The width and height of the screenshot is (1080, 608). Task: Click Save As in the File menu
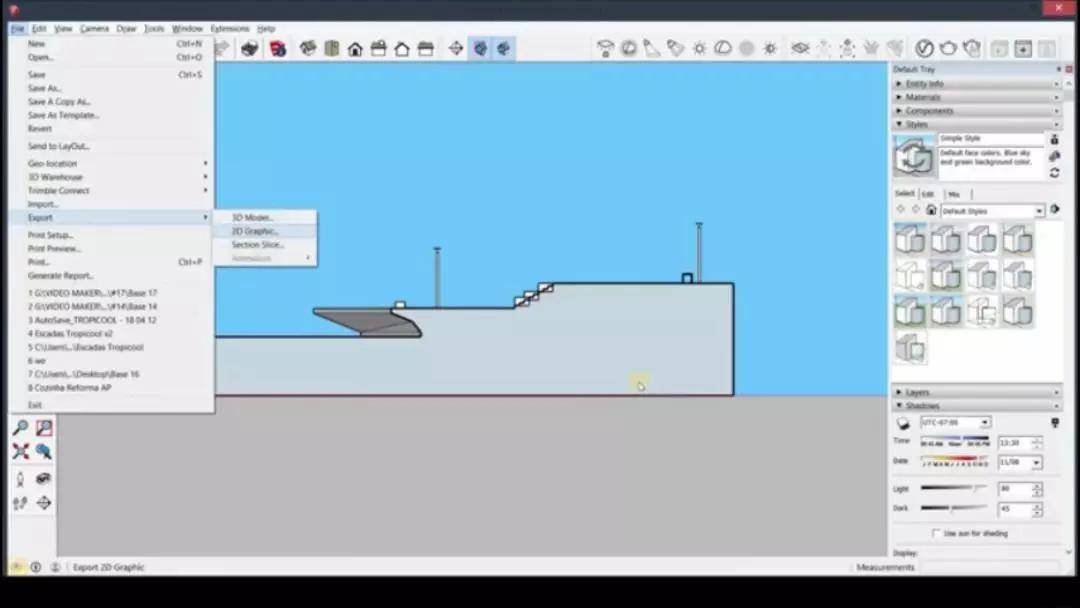point(44,88)
